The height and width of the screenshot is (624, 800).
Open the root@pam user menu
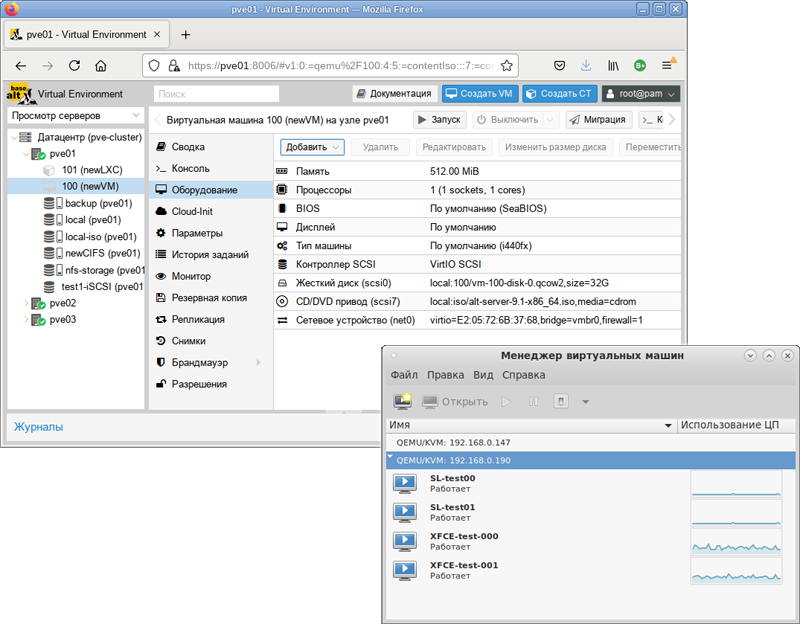click(x=641, y=93)
